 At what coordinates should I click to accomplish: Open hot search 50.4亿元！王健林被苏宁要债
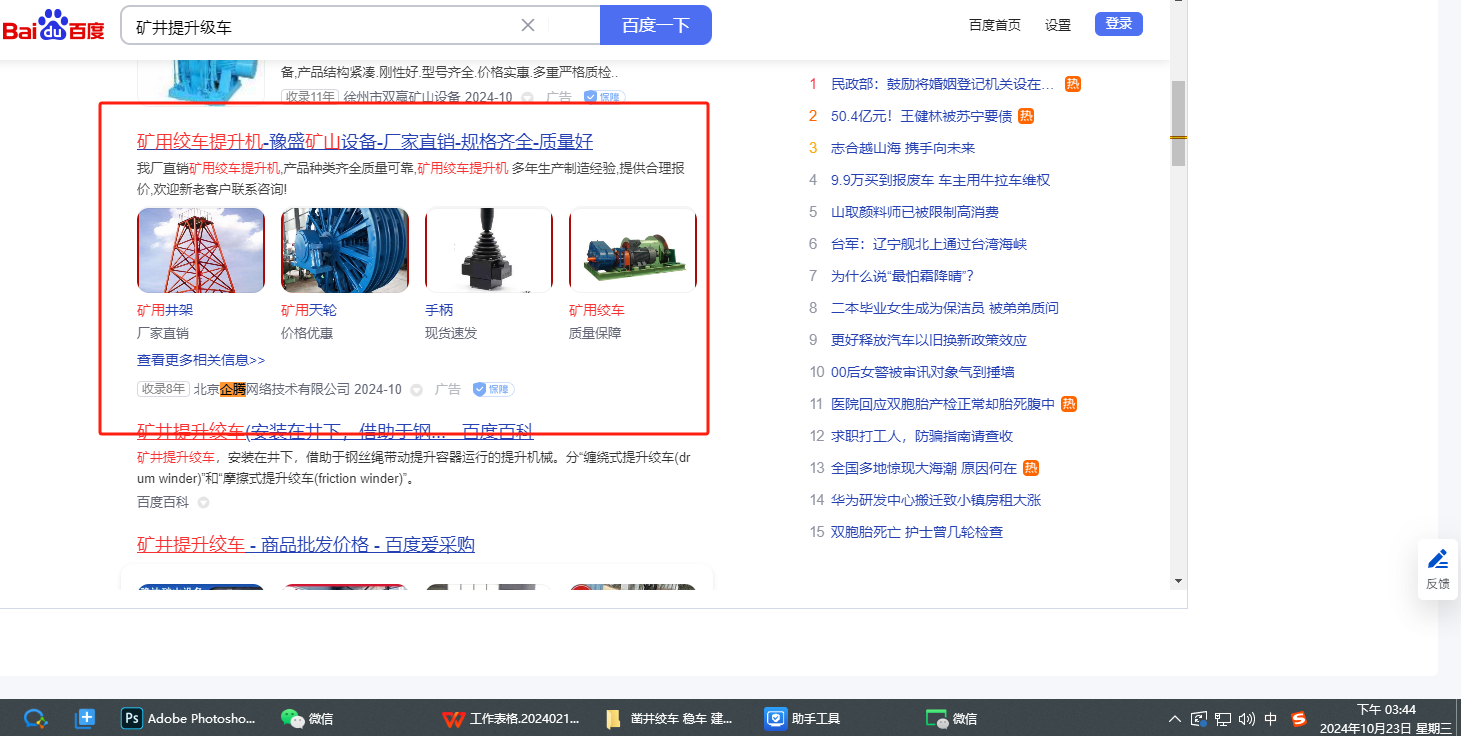click(x=921, y=116)
